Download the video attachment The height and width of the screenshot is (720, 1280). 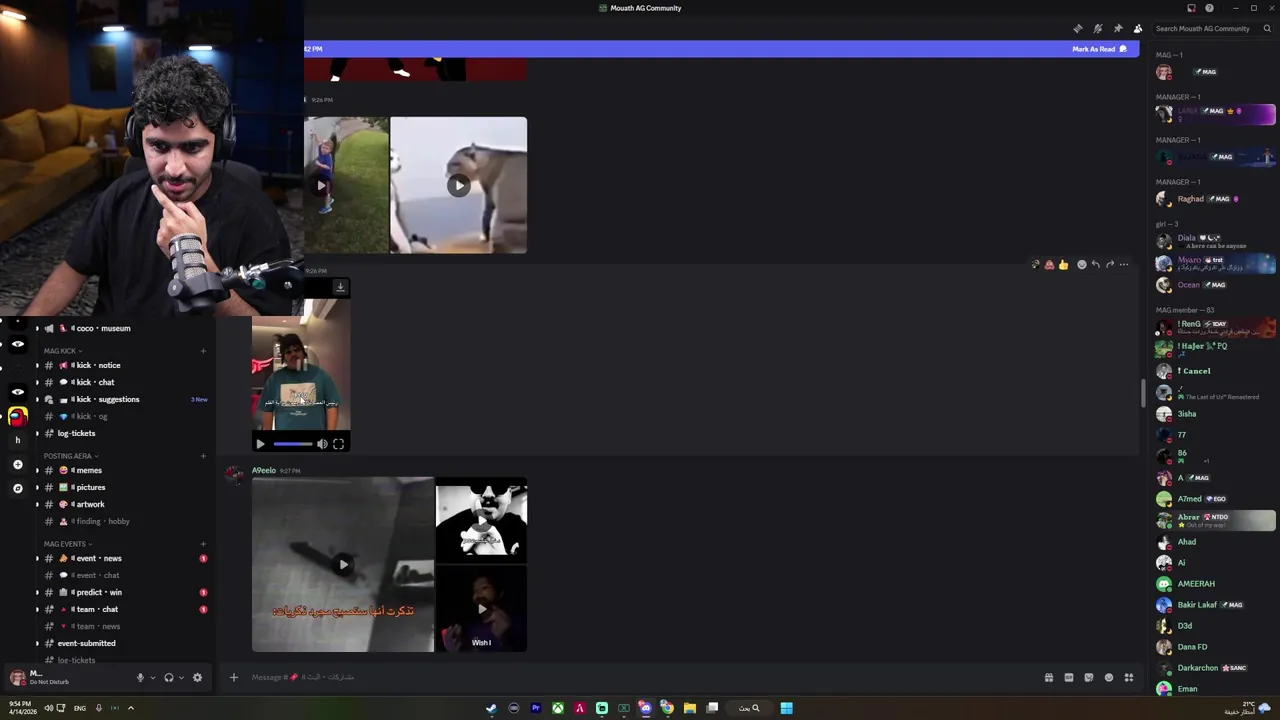click(x=340, y=288)
